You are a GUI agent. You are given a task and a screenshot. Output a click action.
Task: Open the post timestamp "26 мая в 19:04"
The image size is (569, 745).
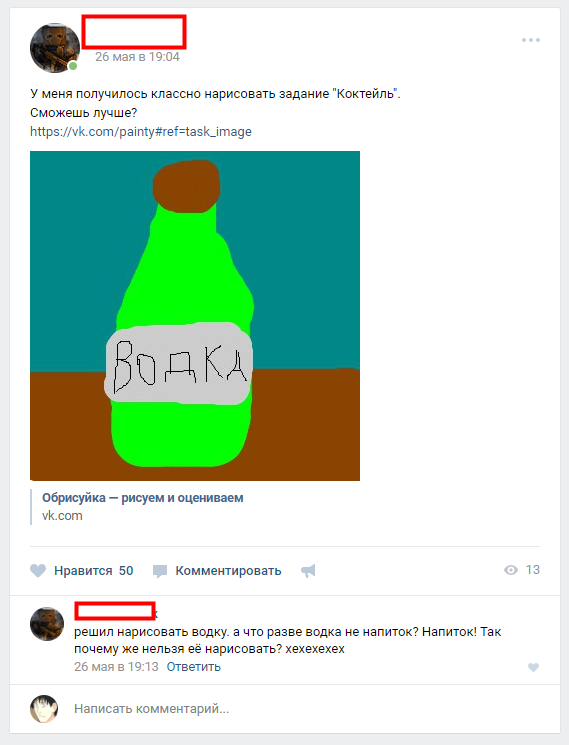(137, 57)
